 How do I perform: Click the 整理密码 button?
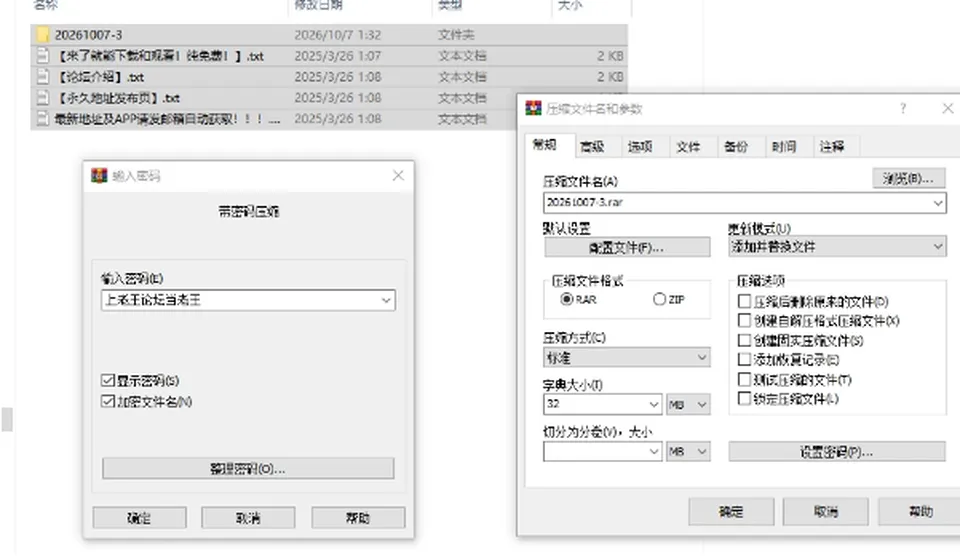(x=248, y=468)
